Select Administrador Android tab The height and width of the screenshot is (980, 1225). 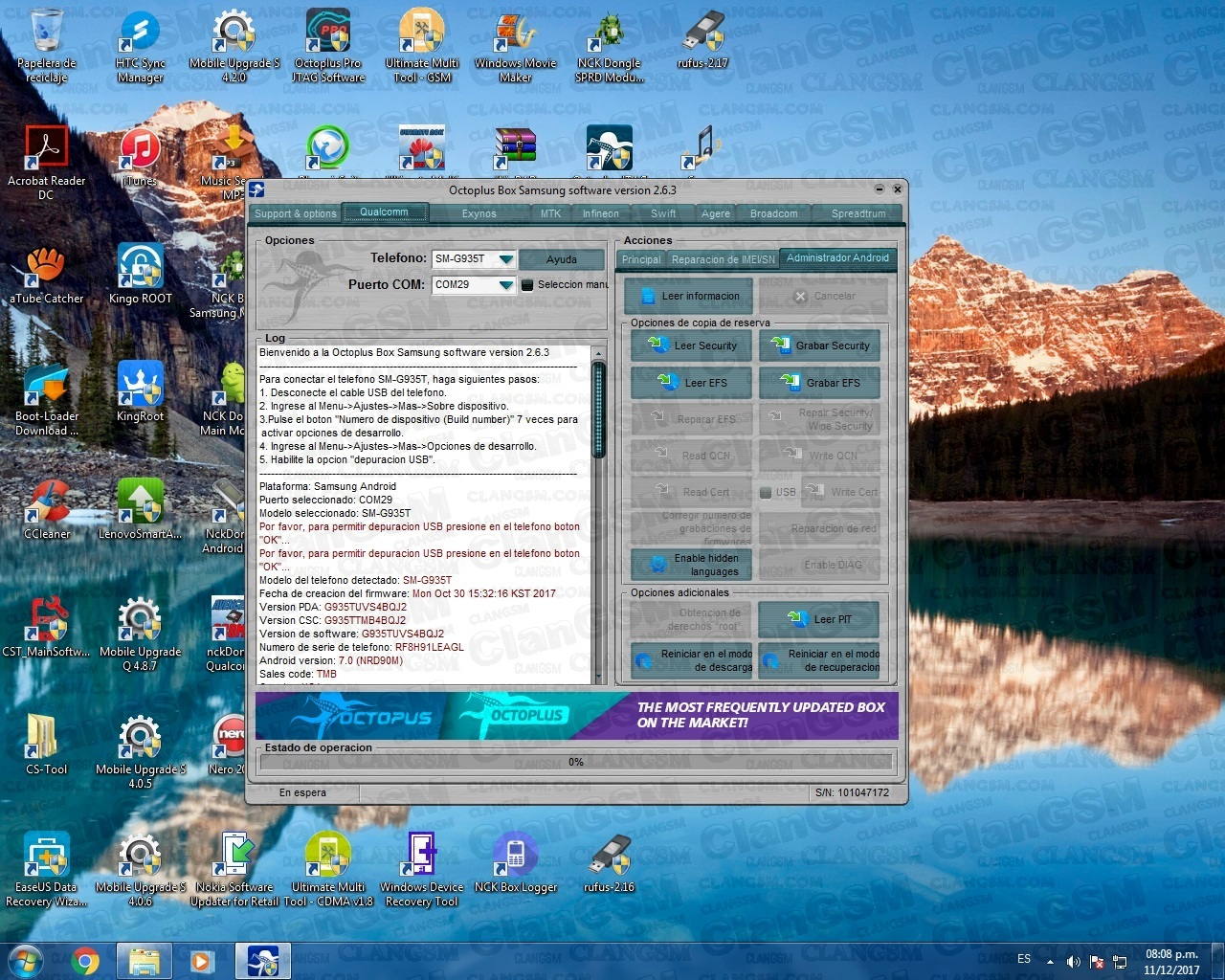[x=837, y=257]
